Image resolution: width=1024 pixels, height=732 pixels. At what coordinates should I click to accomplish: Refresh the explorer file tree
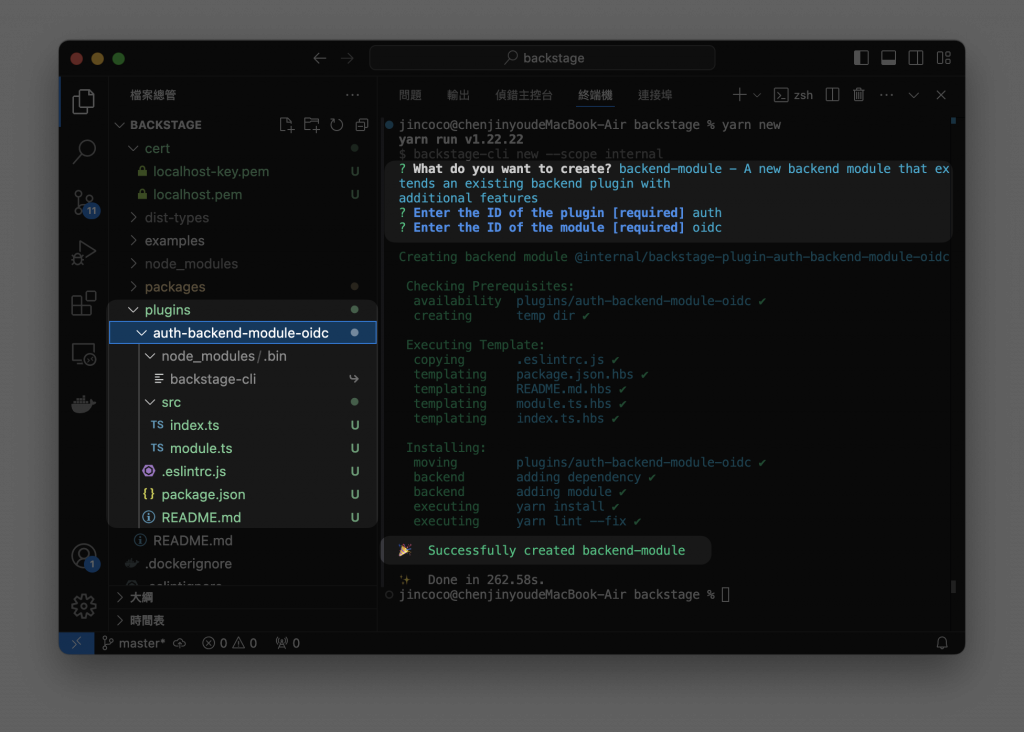tap(336, 125)
